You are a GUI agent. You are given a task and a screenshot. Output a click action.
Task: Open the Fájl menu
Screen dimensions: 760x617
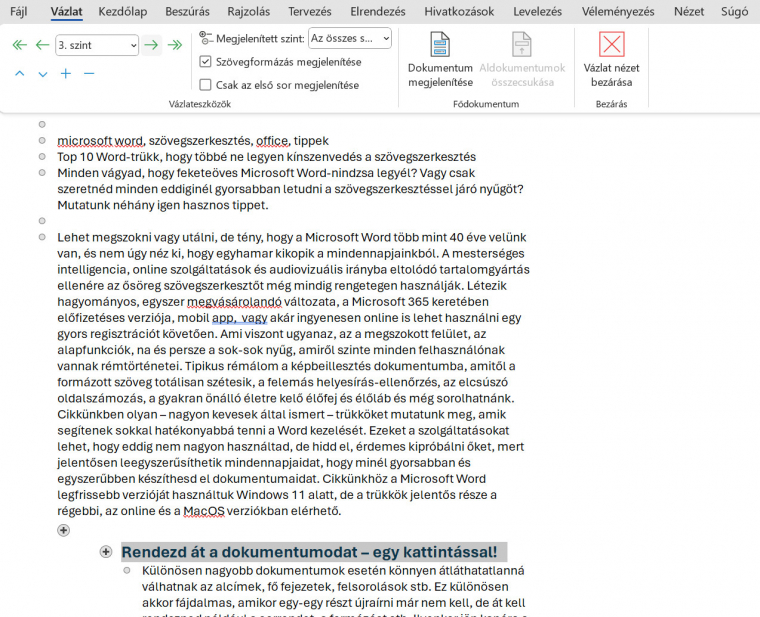(19, 11)
